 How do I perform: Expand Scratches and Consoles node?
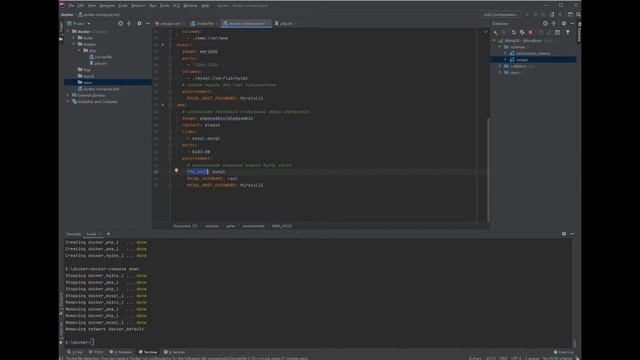(68, 101)
